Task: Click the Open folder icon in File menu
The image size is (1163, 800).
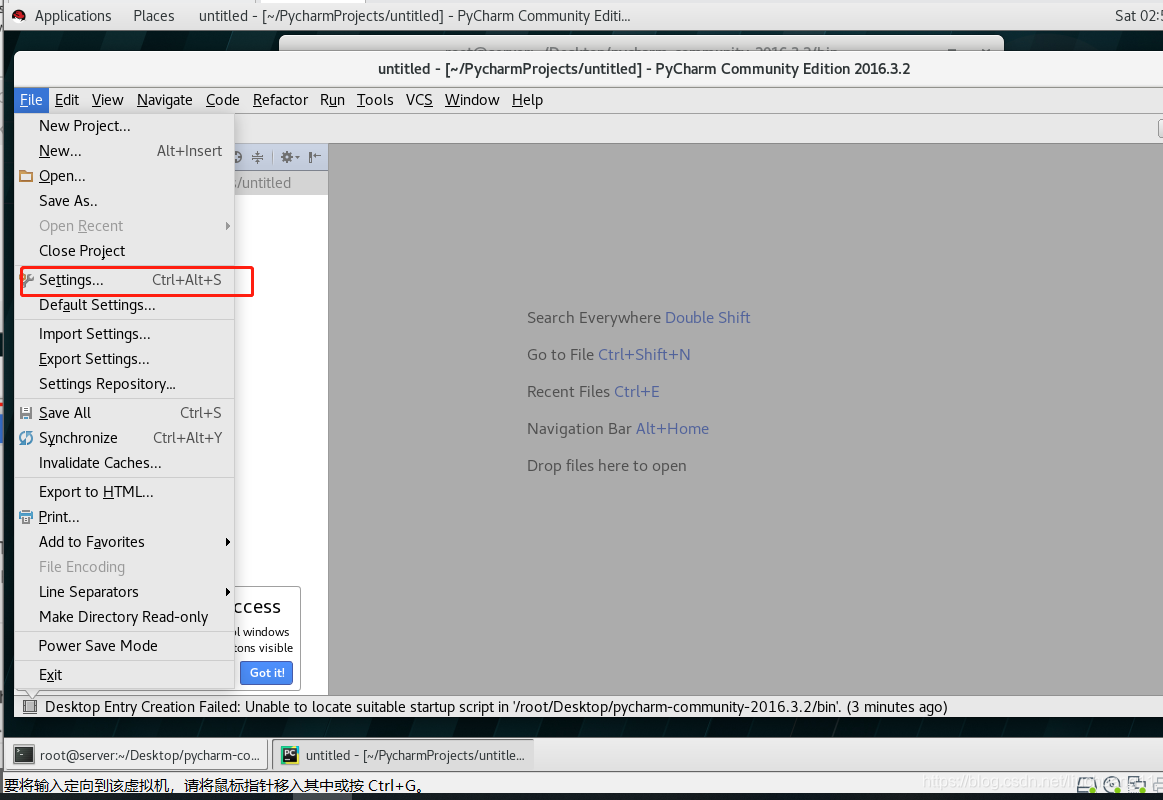Action: pyautogui.click(x=26, y=176)
